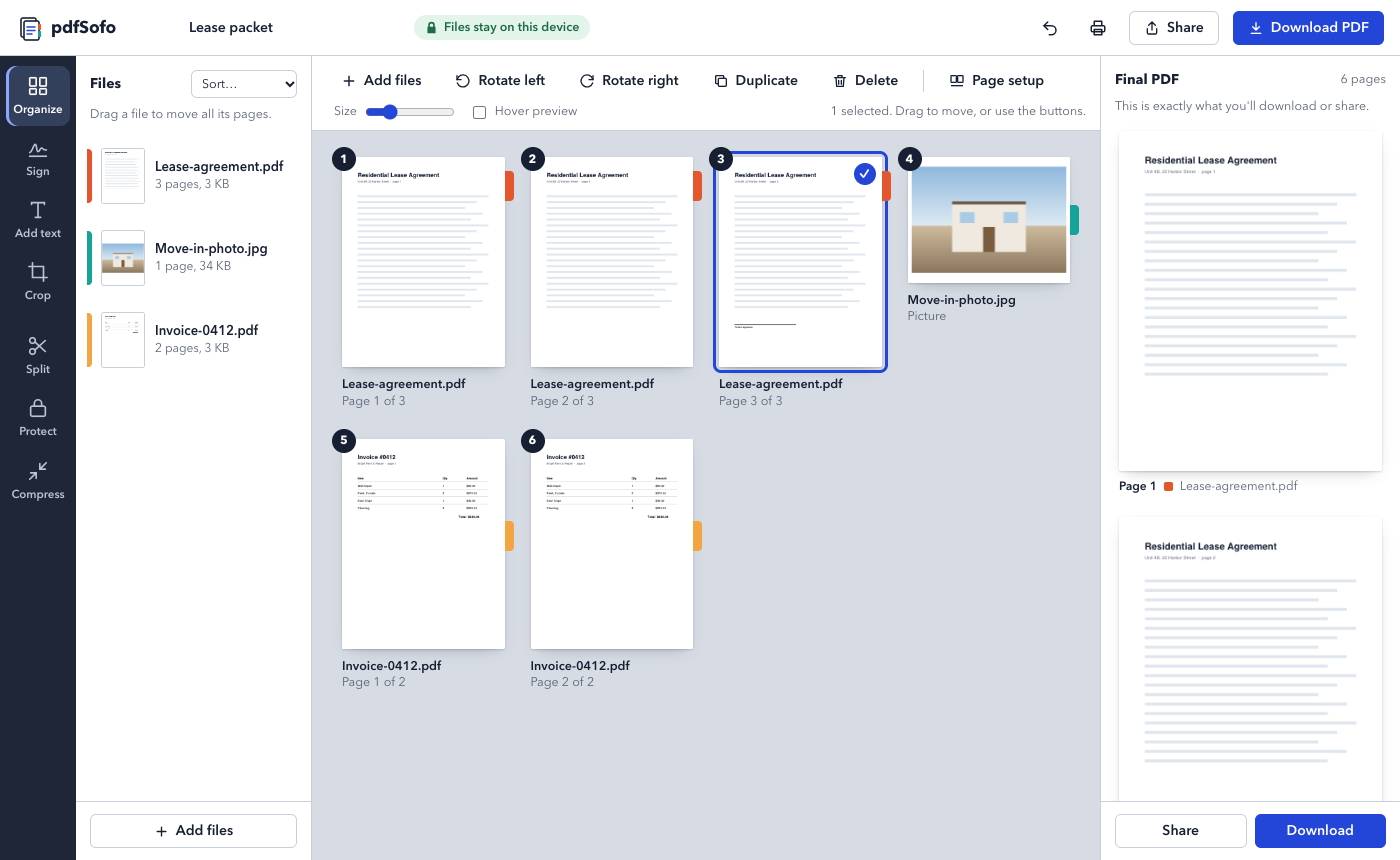Click the print icon
The height and width of the screenshot is (860, 1400).
(x=1098, y=28)
